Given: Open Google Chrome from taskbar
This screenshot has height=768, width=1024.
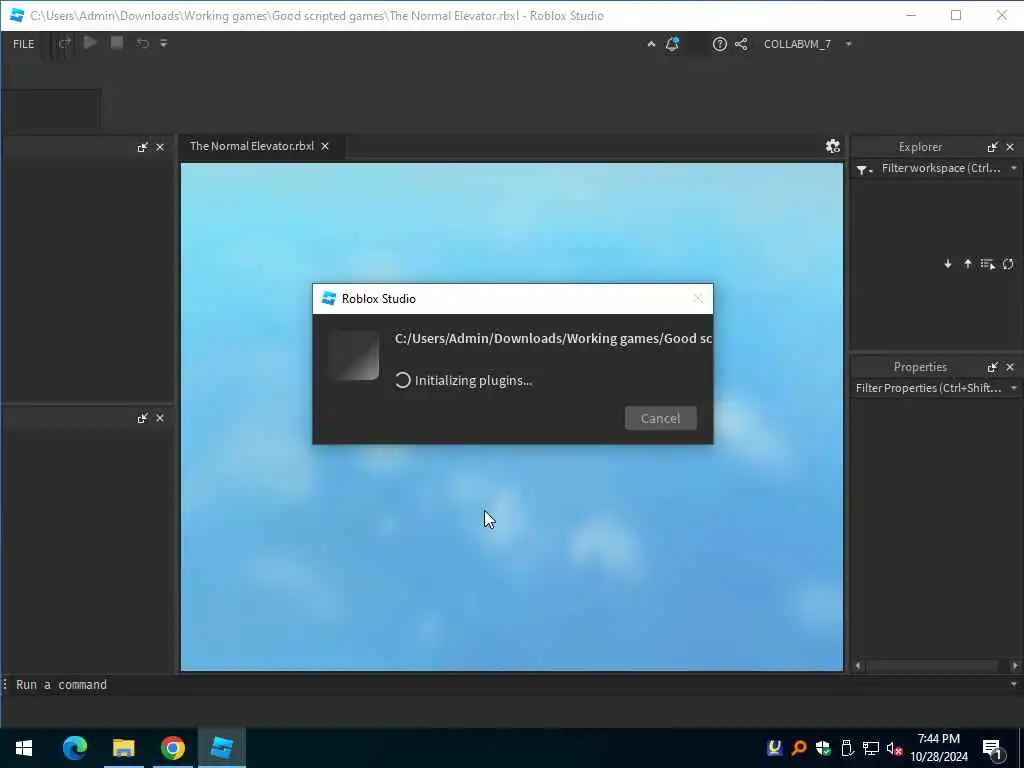Looking at the screenshot, I should click(x=172, y=748).
